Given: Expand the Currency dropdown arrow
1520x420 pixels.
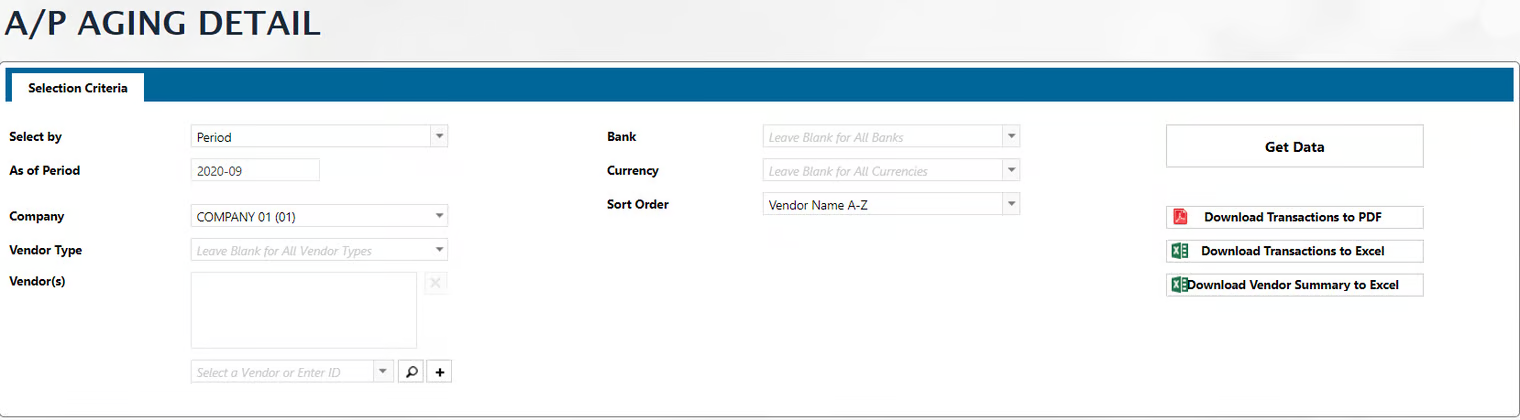Looking at the screenshot, I should (1010, 171).
